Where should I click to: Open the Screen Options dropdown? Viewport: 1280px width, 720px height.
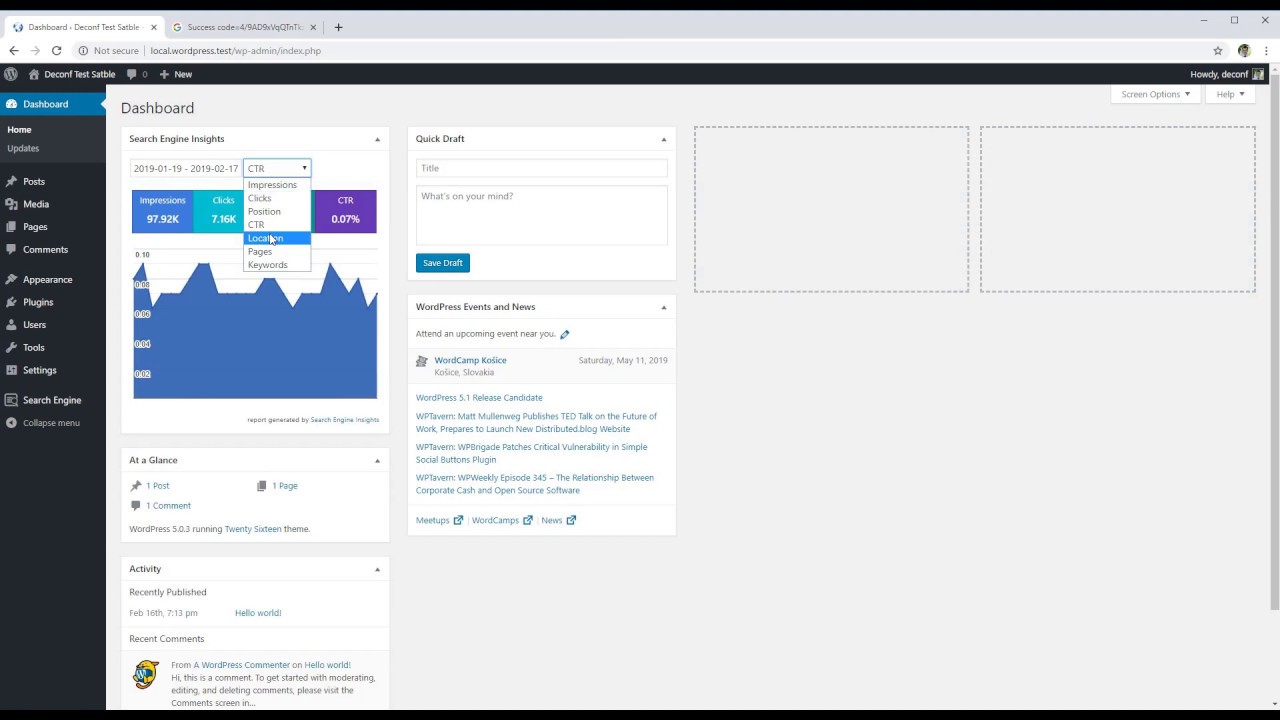click(1155, 94)
